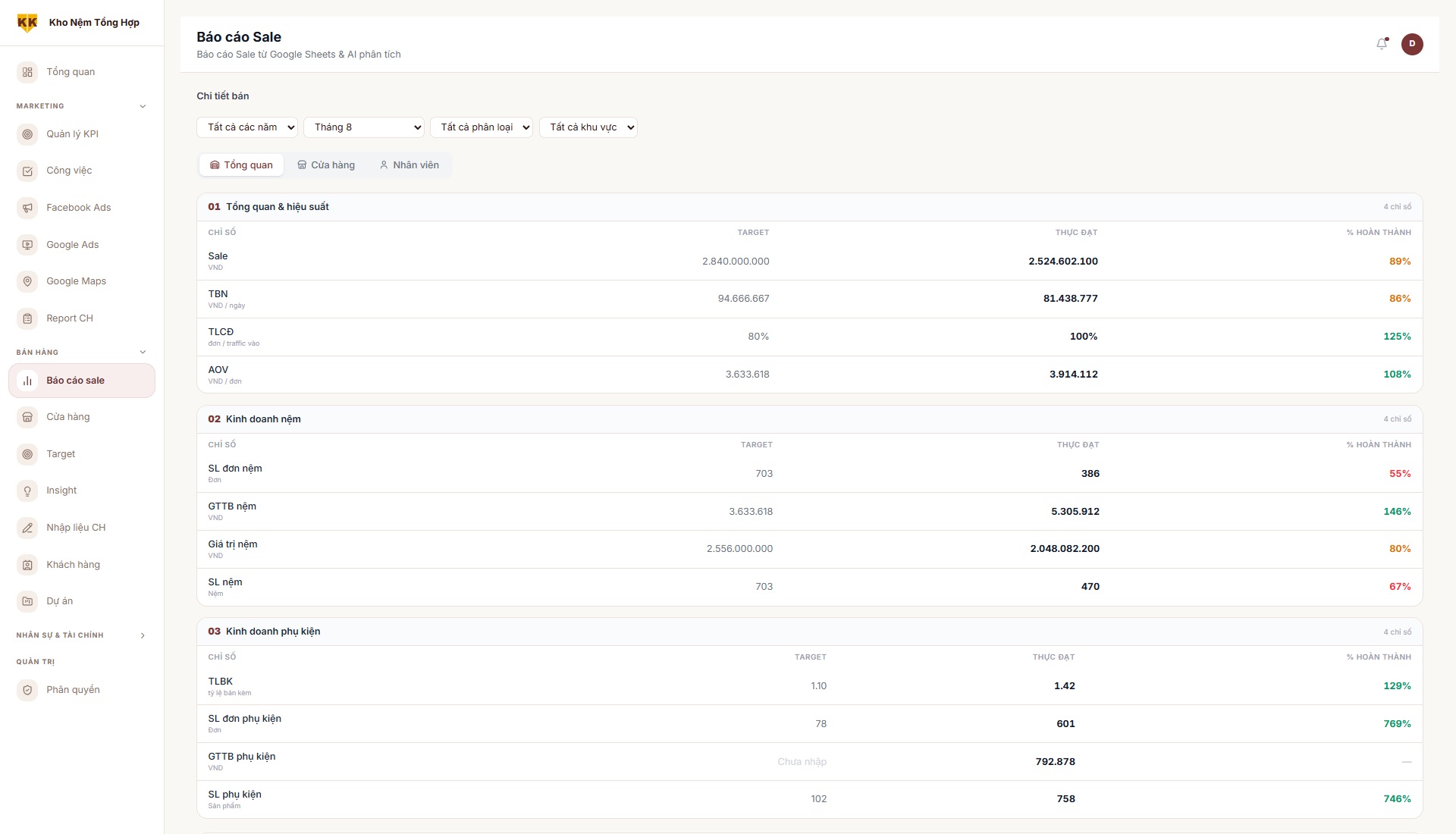The height and width of the screenshot is (834, 1456).
Task: Open Facebook Ads menu item
Action: [x=82, y=208]
